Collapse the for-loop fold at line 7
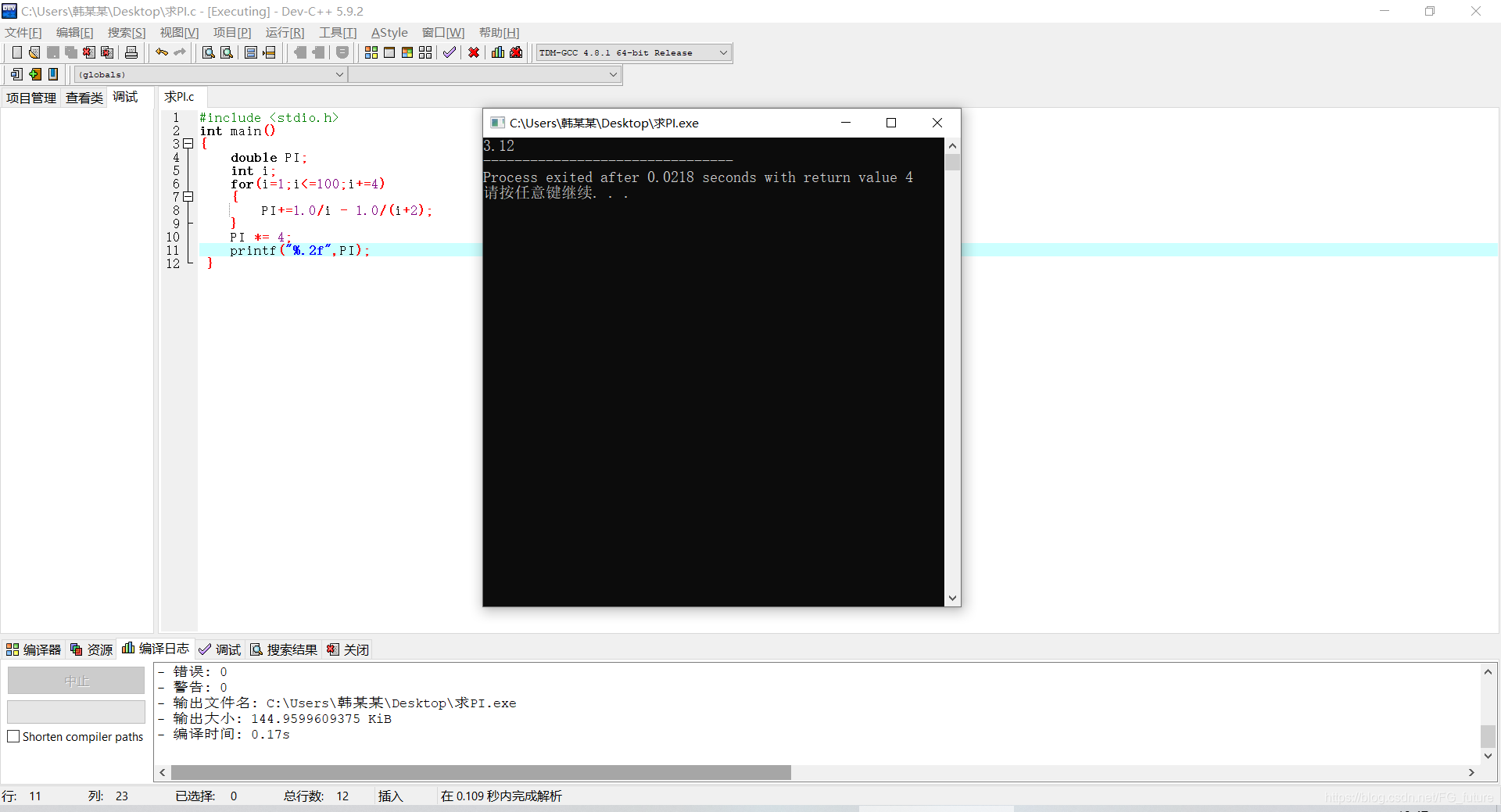Image resolution: width=1501 pixels, height=812 pixels. click(188, 197)
